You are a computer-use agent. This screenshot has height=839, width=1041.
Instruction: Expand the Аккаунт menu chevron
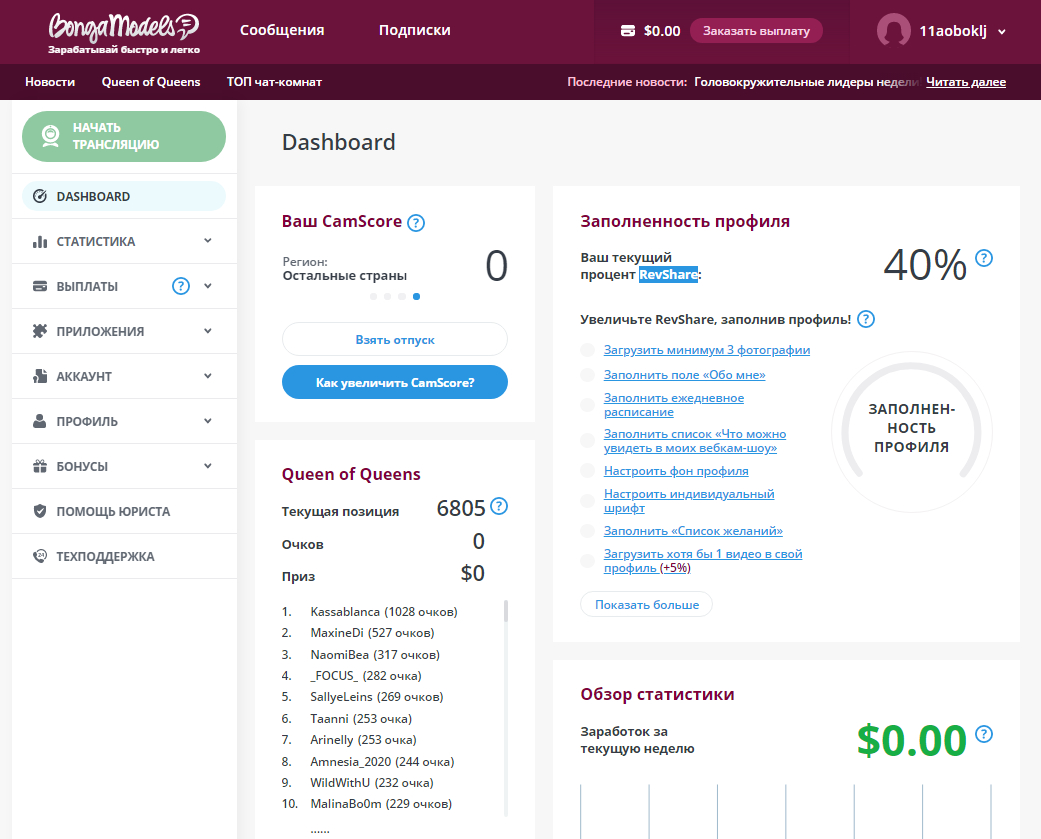point(208,376)
